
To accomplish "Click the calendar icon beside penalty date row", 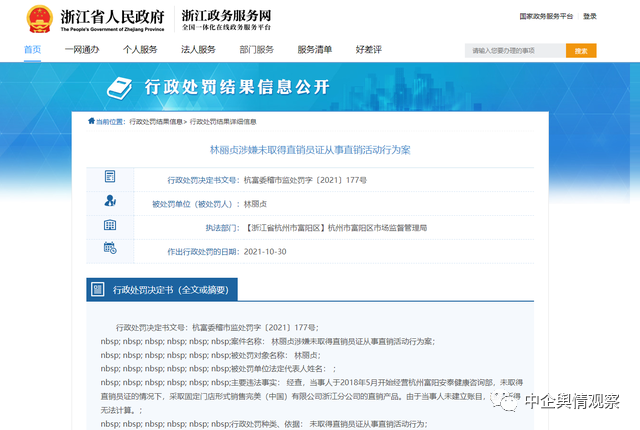I will (110, 248).
